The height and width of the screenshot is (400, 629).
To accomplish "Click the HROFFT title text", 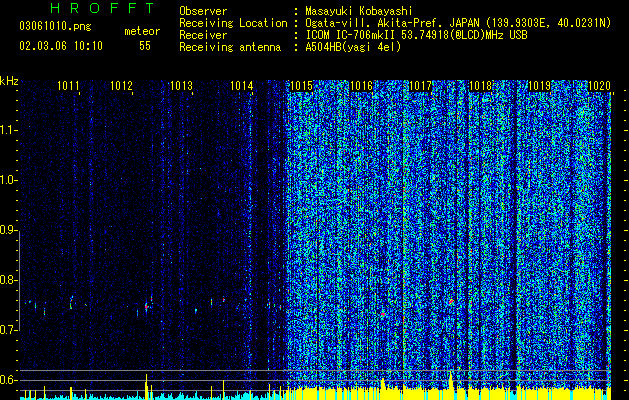I will pos(102,8).
